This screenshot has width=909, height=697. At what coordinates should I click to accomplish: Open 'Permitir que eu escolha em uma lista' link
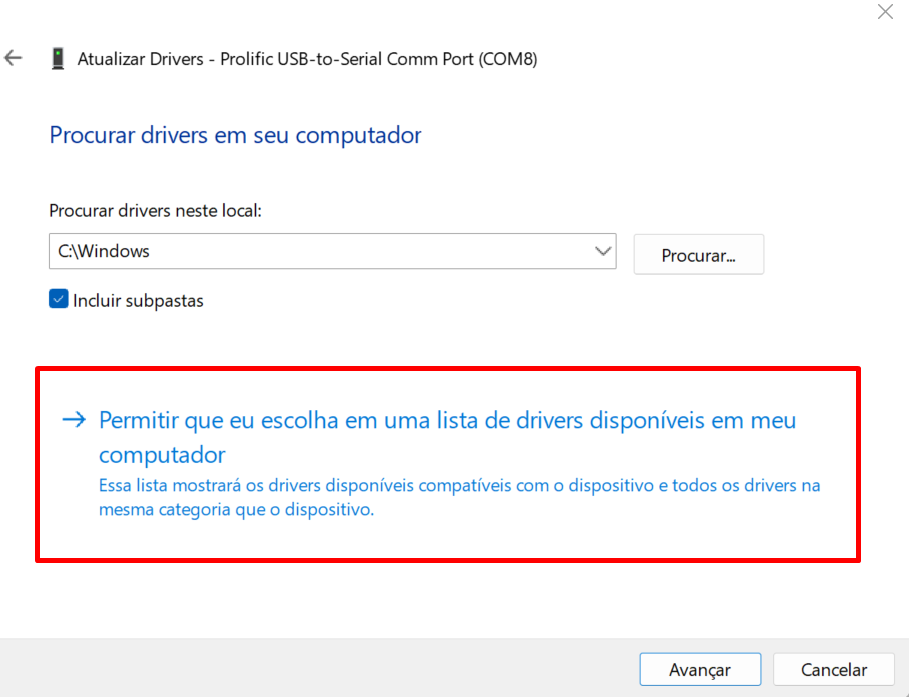(447, 420)
